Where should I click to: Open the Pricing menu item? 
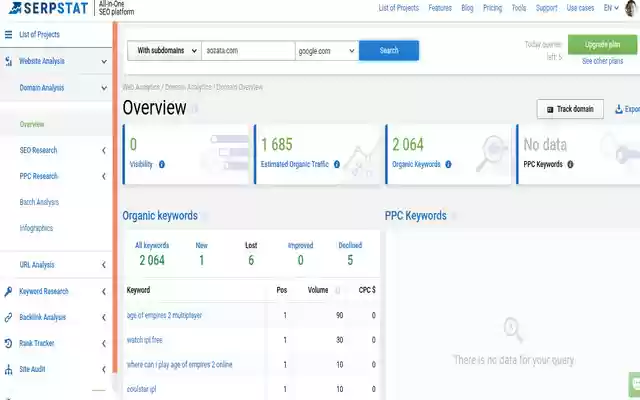click(x=492, y=8)
